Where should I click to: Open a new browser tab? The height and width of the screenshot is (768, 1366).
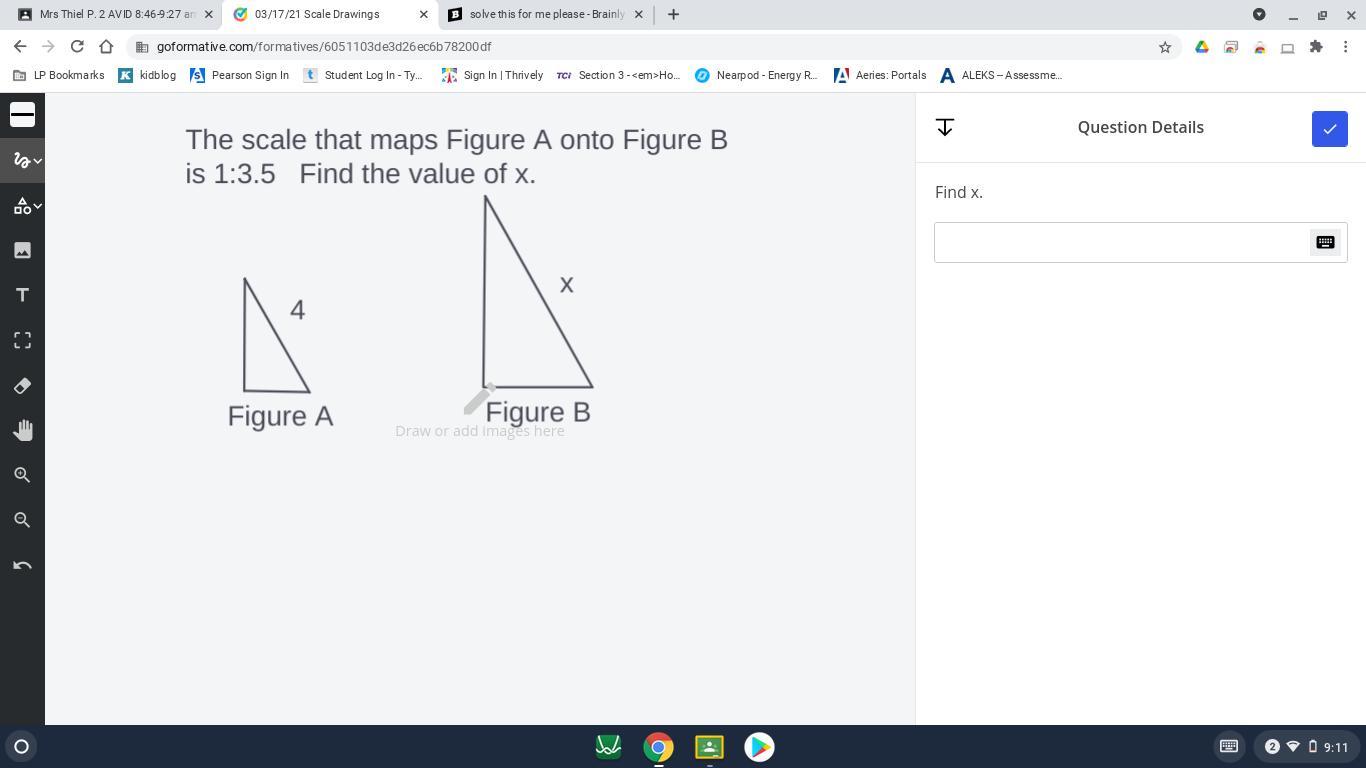[673, 15]
